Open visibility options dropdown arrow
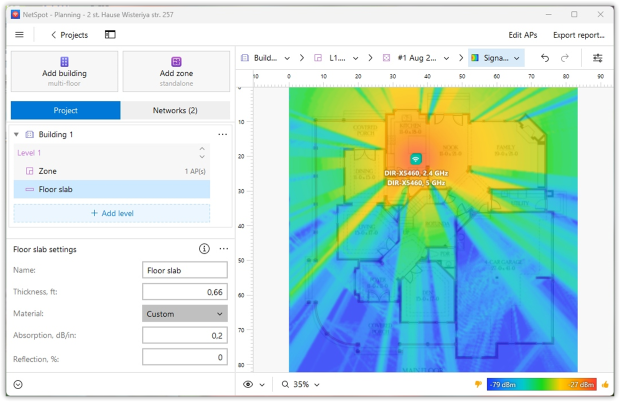620x402 pixels. [x=262, y=385]
